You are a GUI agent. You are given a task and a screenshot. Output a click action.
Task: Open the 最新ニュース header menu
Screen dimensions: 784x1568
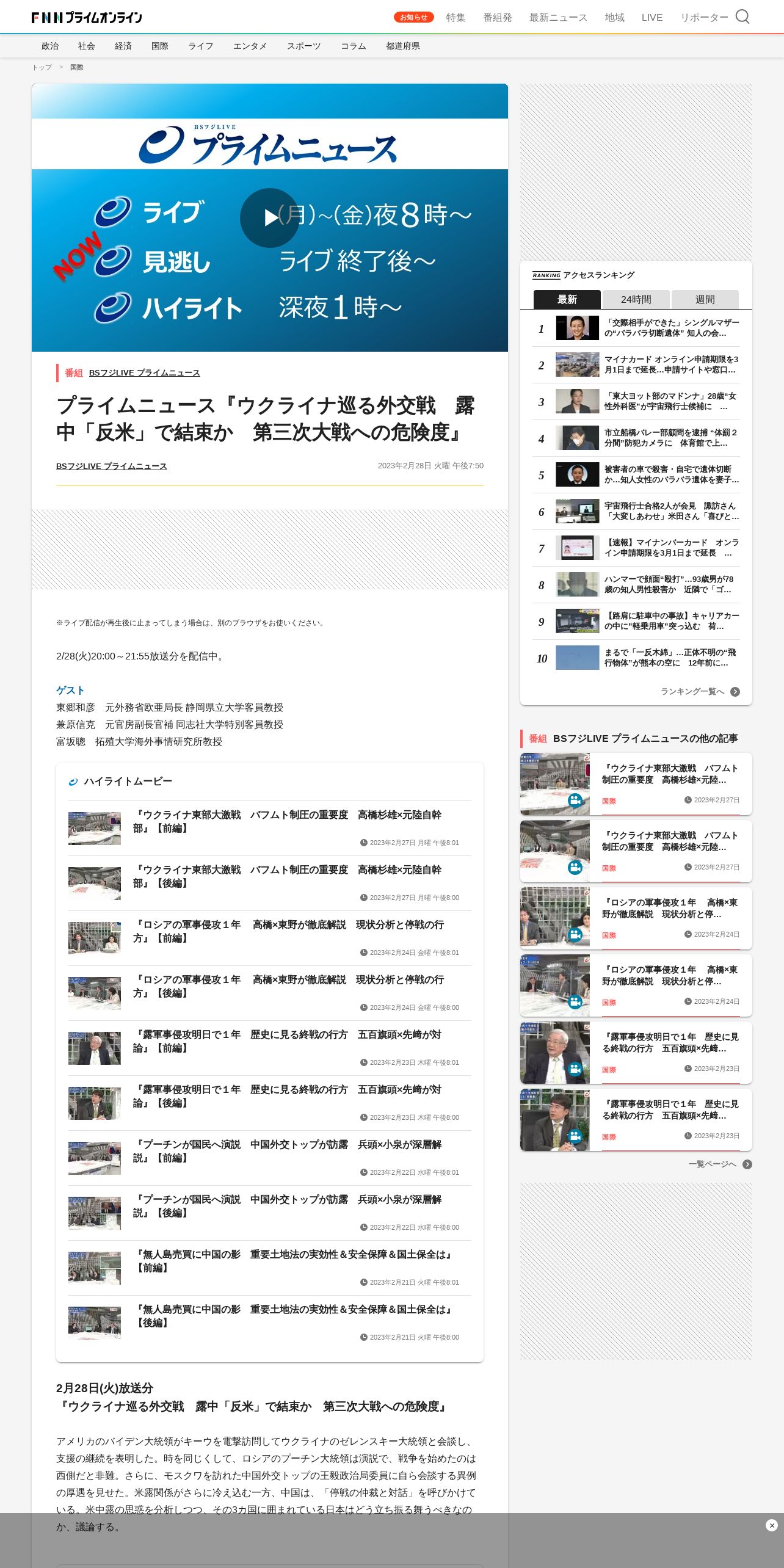558,18
